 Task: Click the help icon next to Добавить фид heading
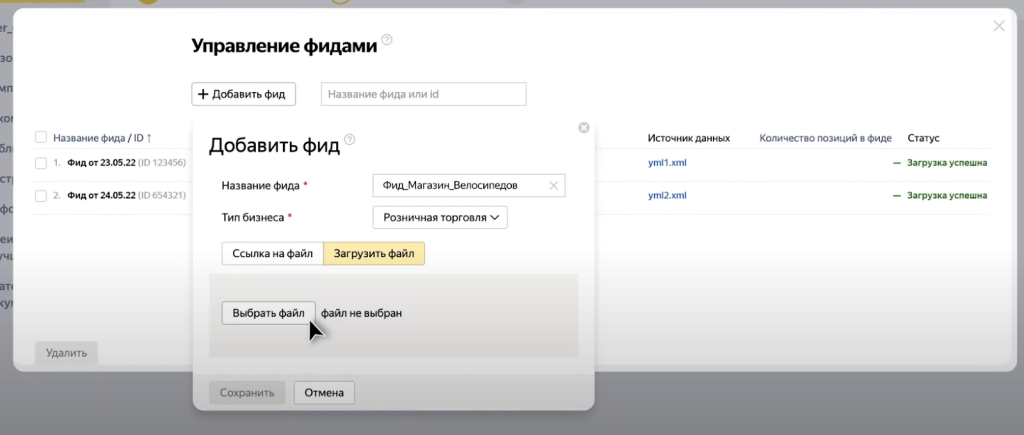coord(349,139)
